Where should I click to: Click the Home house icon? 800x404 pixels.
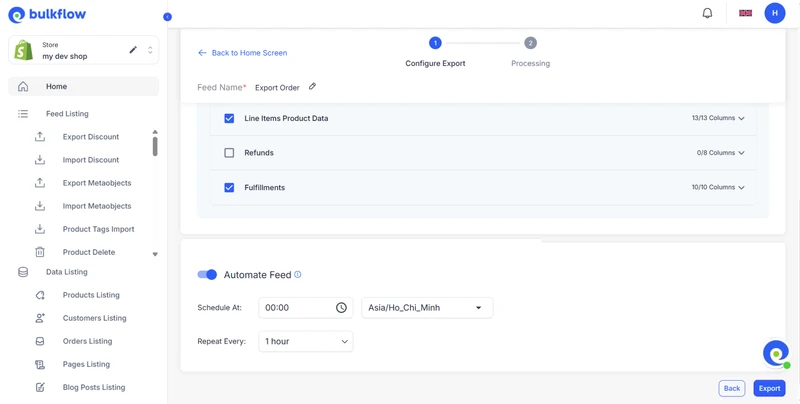tap(23, 87)
